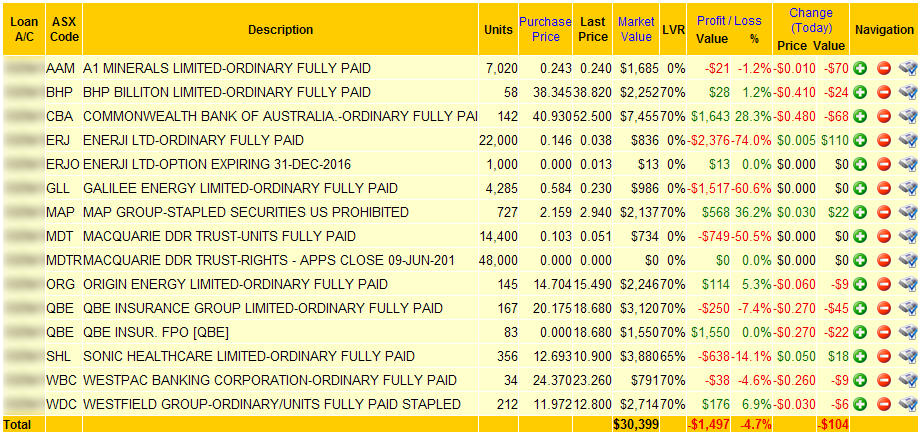Click the Profit / Loss header link

(x=729, y=21)
